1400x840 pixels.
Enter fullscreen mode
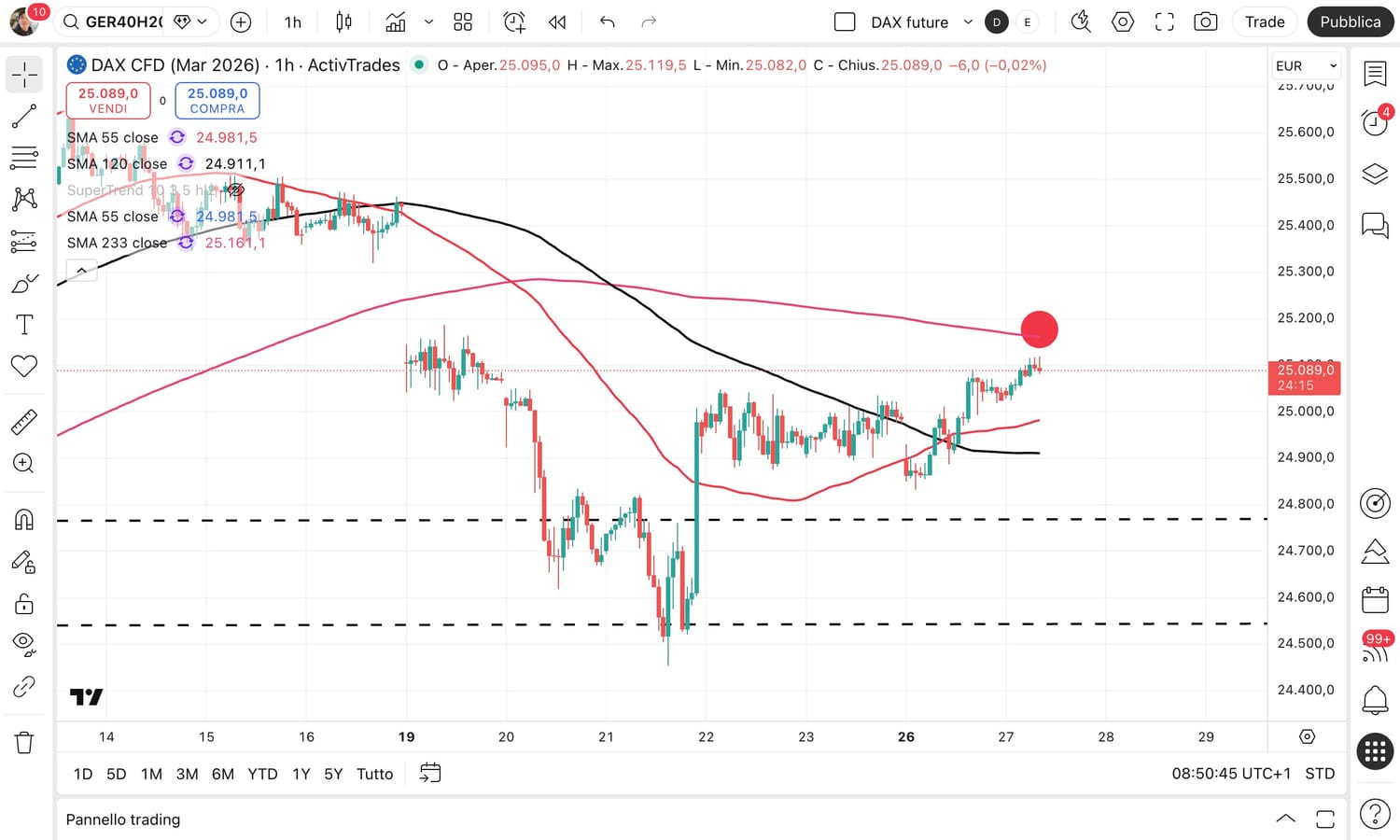[1165, 21]
